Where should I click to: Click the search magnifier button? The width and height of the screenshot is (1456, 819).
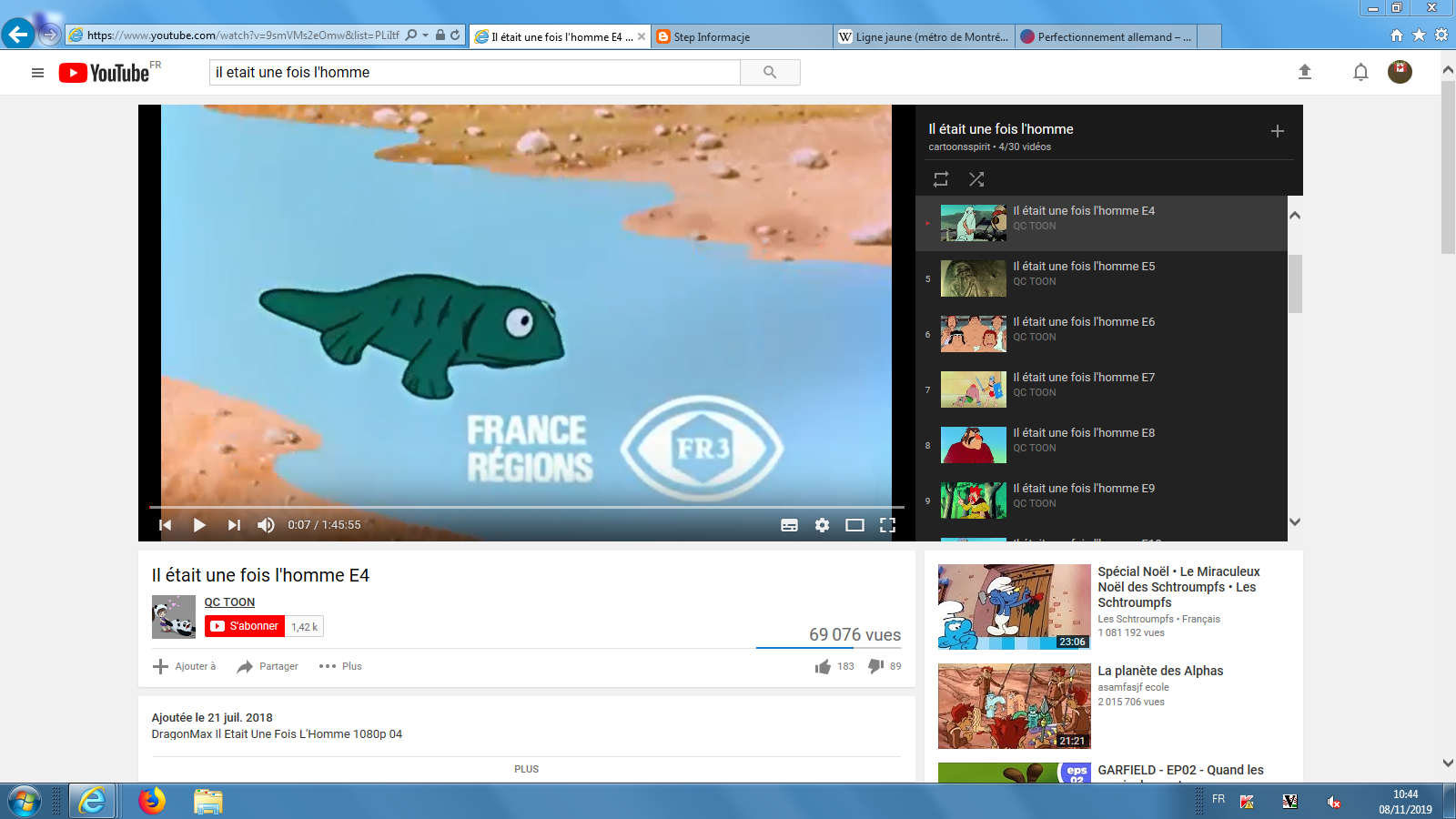coord(770,73)
